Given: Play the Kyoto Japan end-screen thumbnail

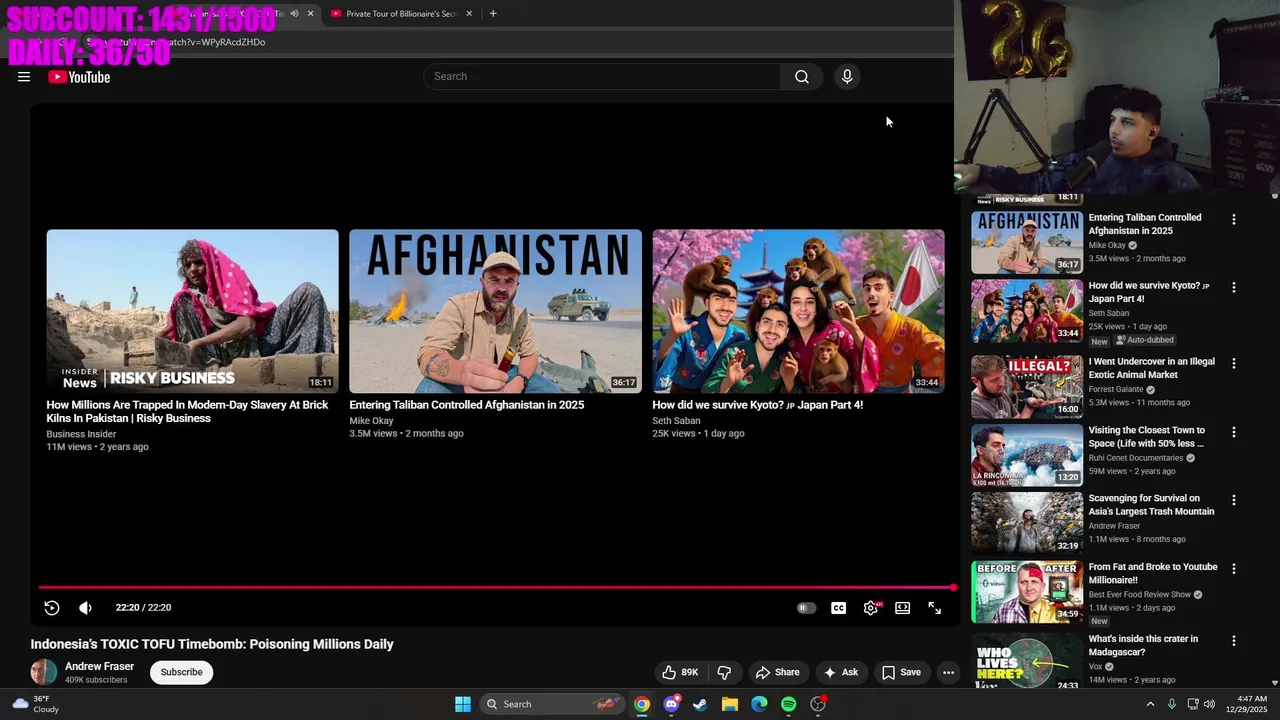Looking at the screenshot, I should 798,311.
